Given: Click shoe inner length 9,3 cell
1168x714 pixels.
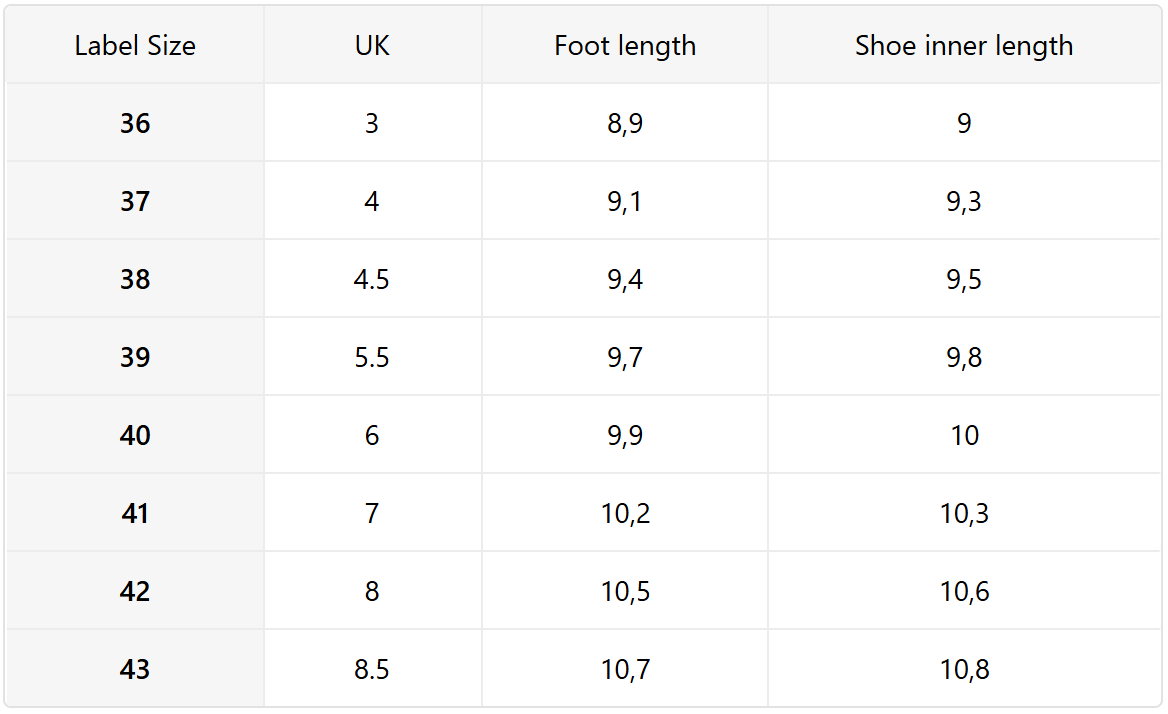Looking at the screenshot, I should click(x=964, y=202).
